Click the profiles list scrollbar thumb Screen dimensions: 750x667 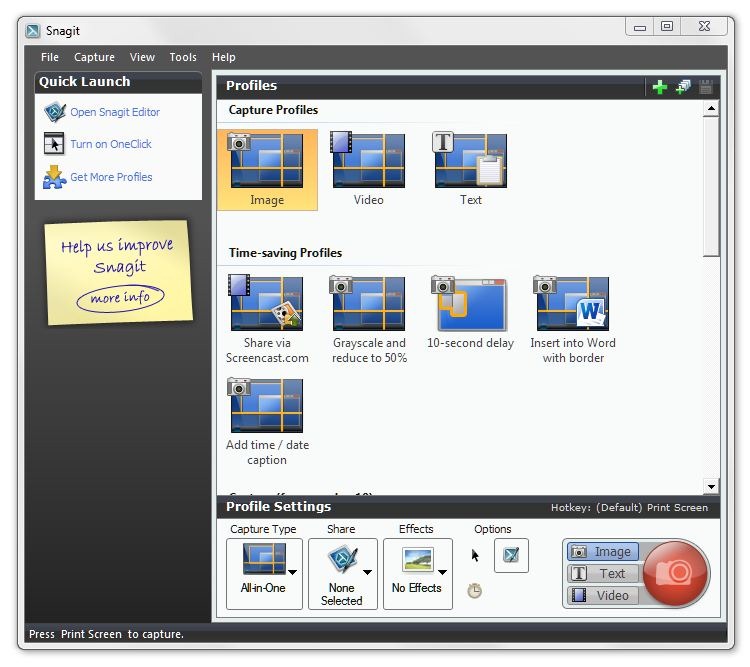click(x=711, y=187)
